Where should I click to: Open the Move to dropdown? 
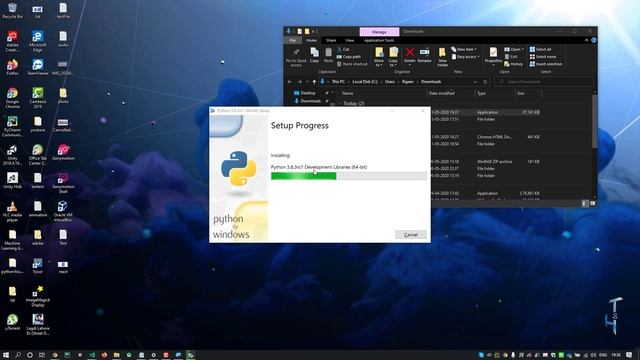point(379,57)
